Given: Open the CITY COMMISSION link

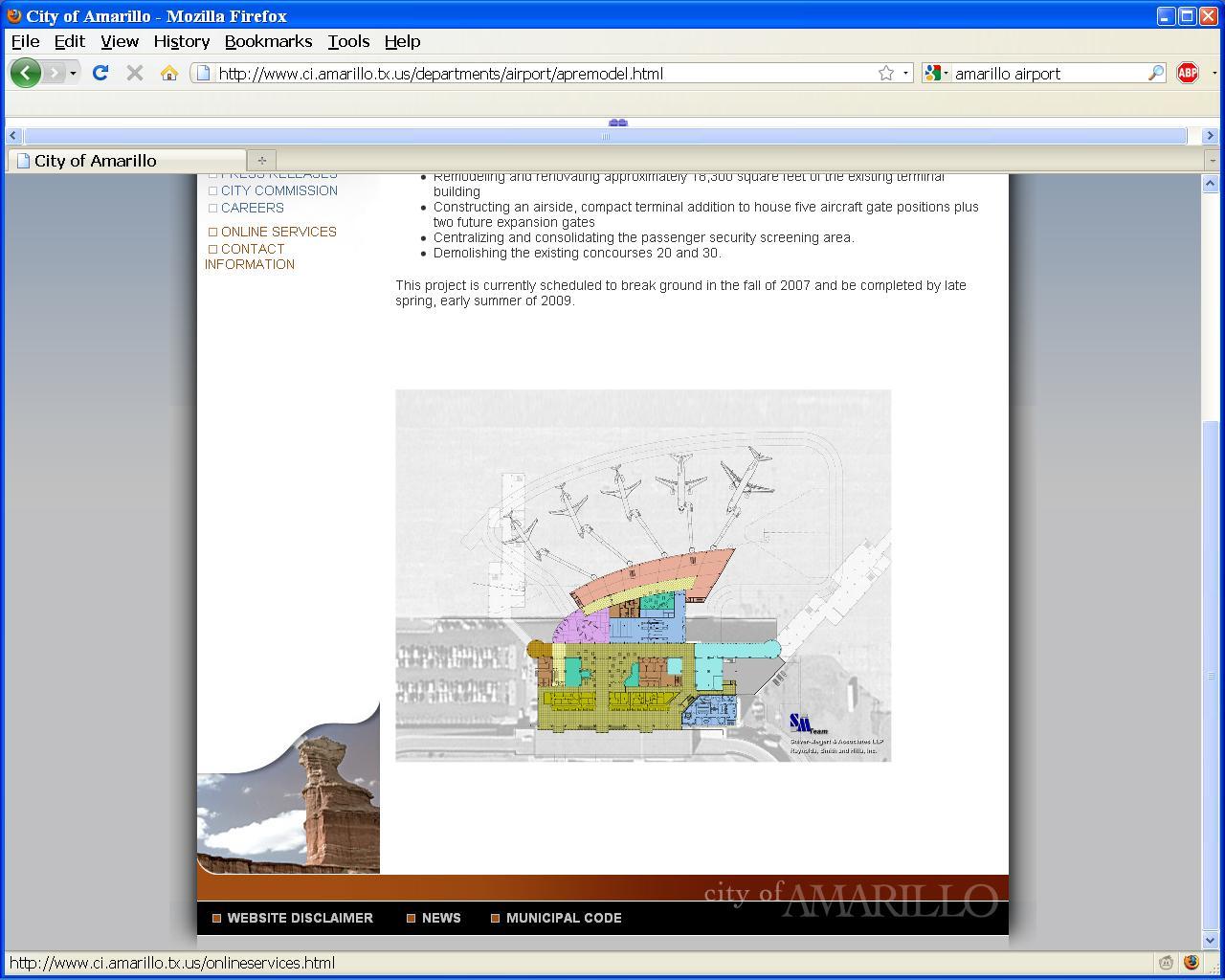Looking at the screenshot, I should (x=278, y=190).
